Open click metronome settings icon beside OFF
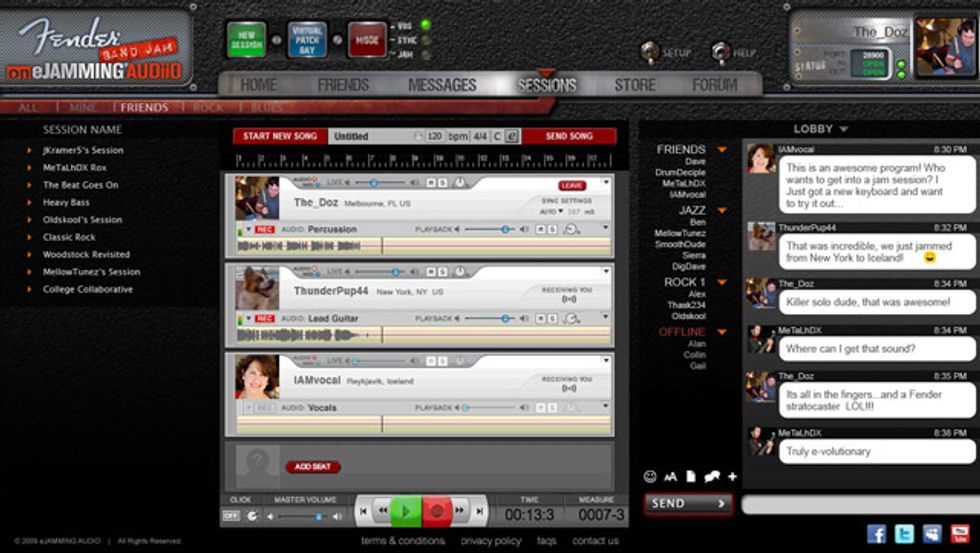 click(252, 516)
